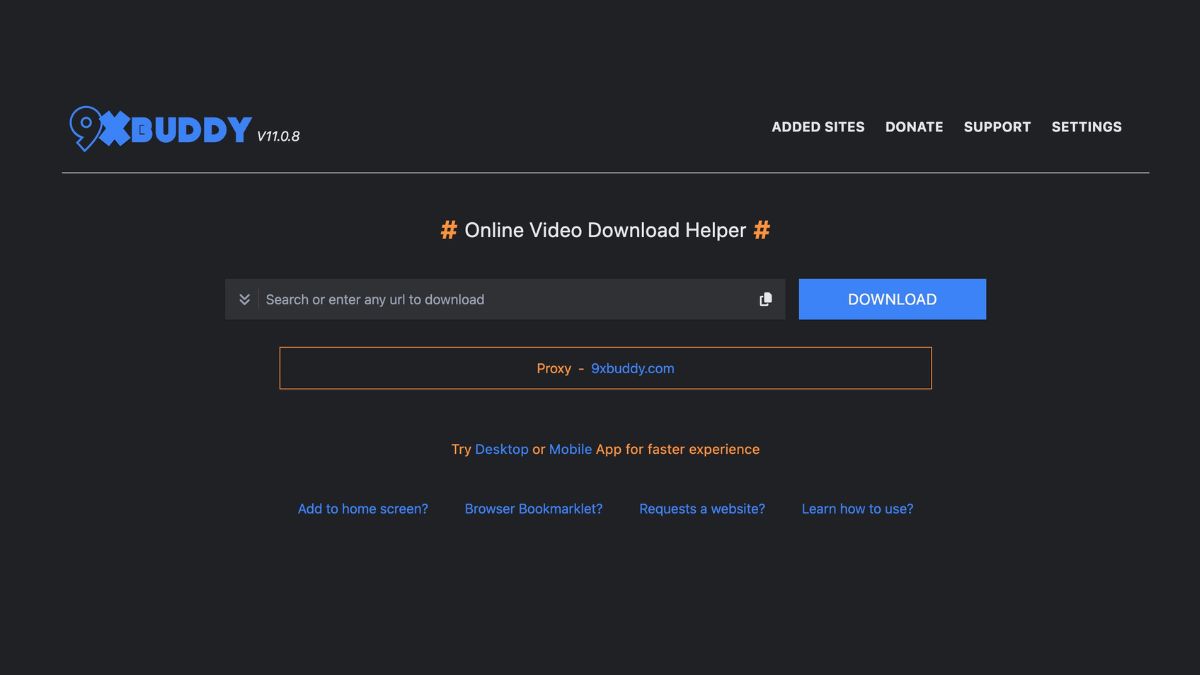Click the orange hash icon right of heading
Image resolution: width=1200 pixels, height=675 pixels.
(761, 230)
